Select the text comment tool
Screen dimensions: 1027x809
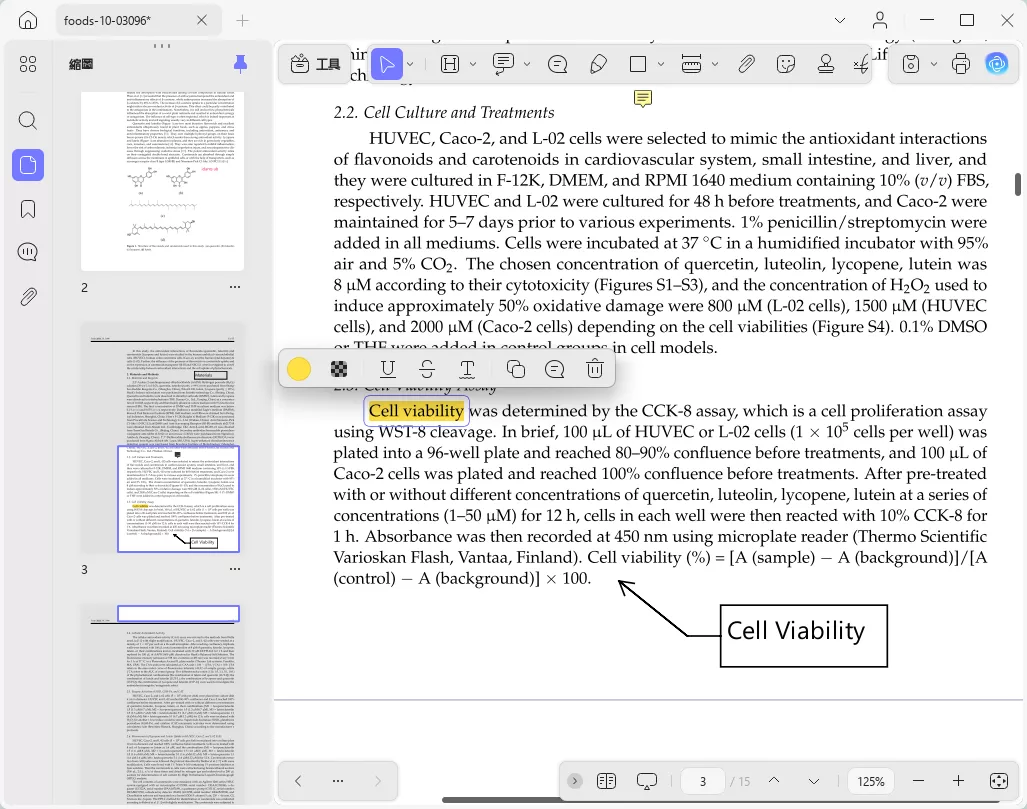503,64
